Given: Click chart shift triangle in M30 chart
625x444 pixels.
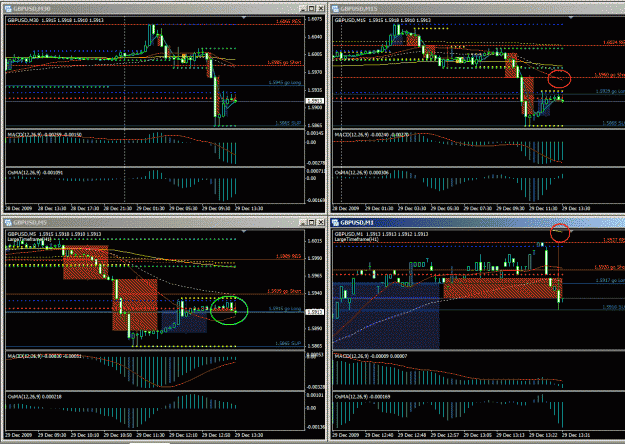Looking at the screenshot, I should pos(244,18).
